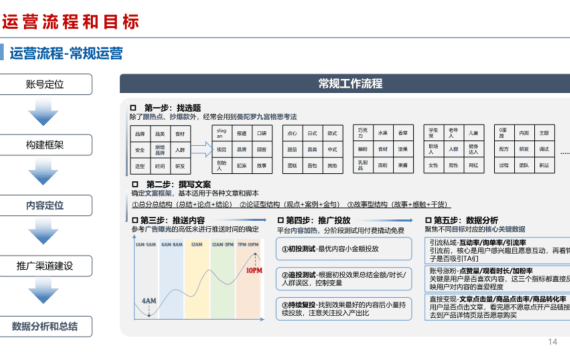Screen dimensions: 570x360
Task: Click the 运营流程和目标 red title
Action: tap(71, 21)
